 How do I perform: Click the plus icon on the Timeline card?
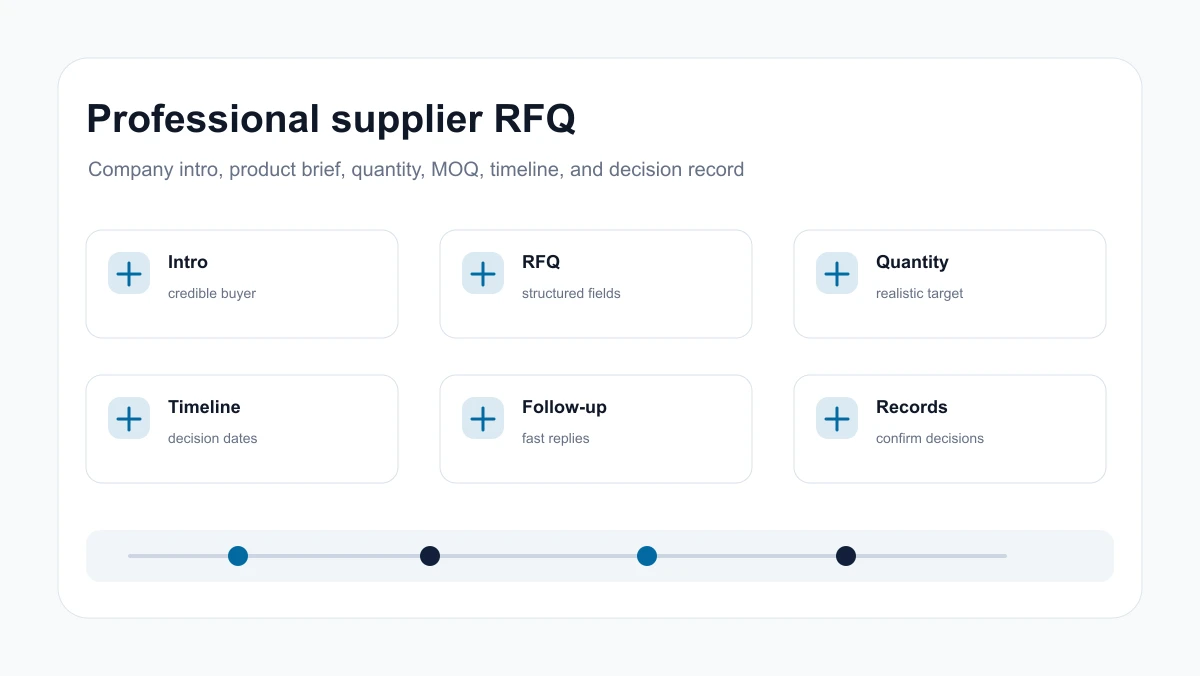click(x=129, y=418)
